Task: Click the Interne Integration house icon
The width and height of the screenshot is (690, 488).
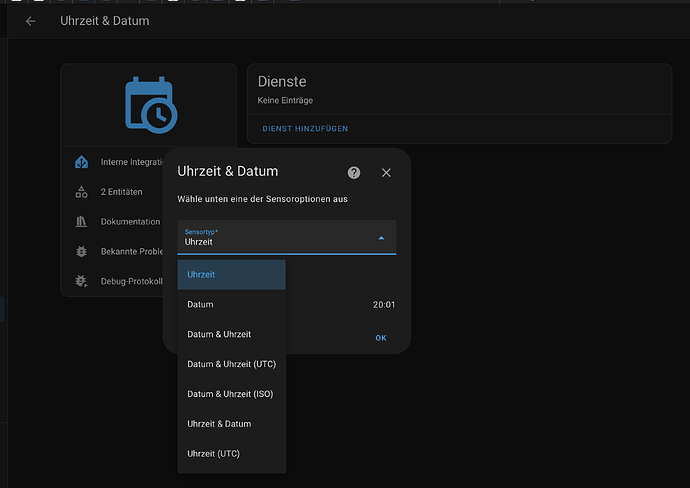Action: [x=81, y=162]
